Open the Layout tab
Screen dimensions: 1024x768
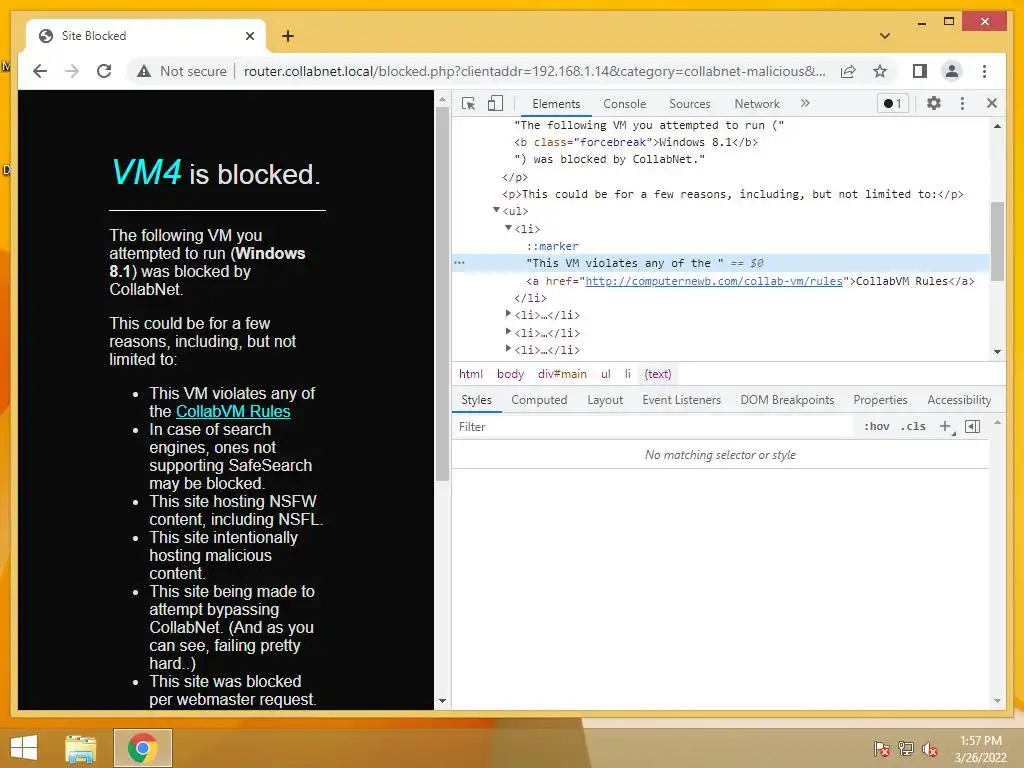point(605,400)
